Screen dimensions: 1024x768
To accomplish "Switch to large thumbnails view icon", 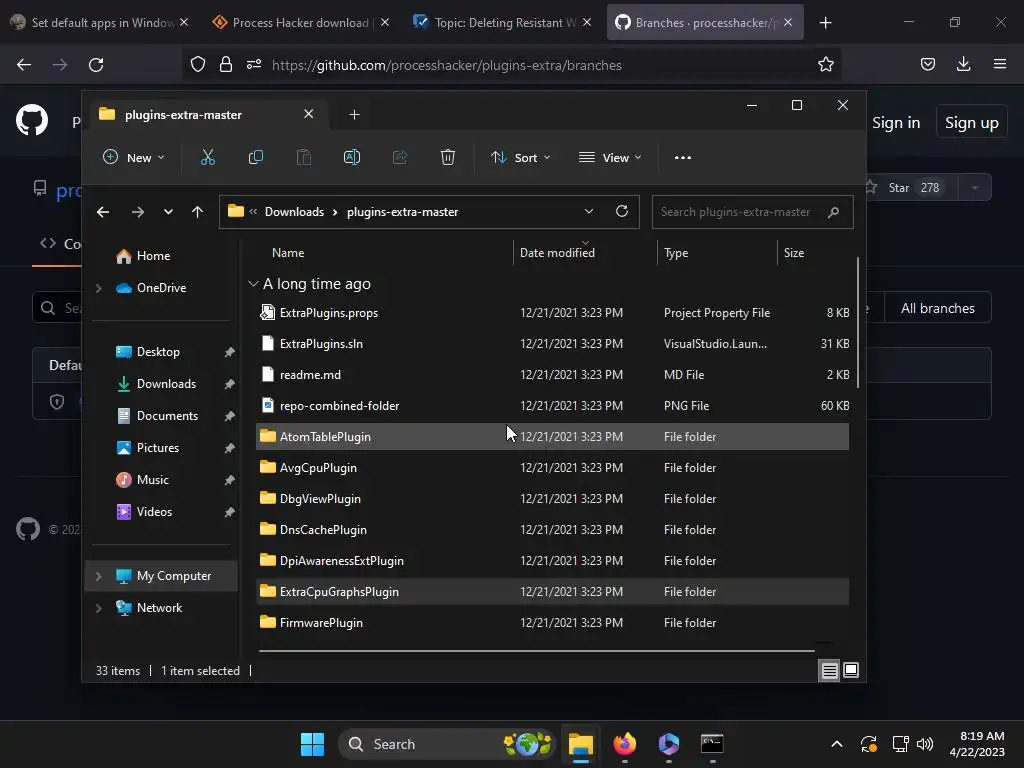I will 851,670.
